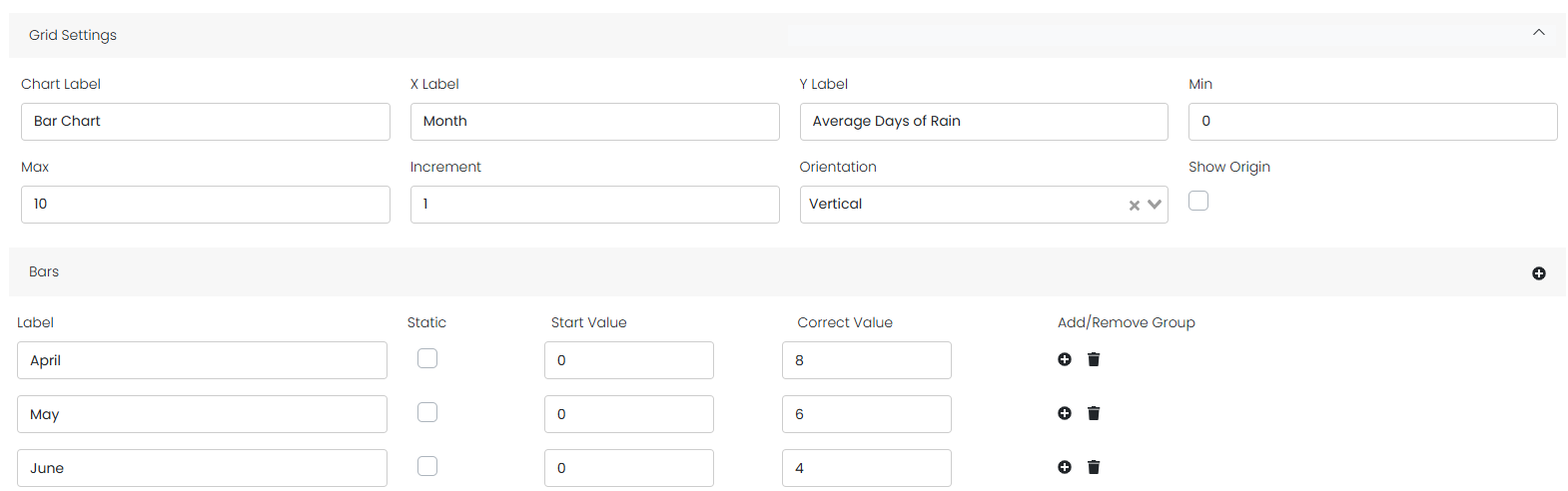Focus the Y Label field
Screen dimensions: 1568x491
coord(983,122)
